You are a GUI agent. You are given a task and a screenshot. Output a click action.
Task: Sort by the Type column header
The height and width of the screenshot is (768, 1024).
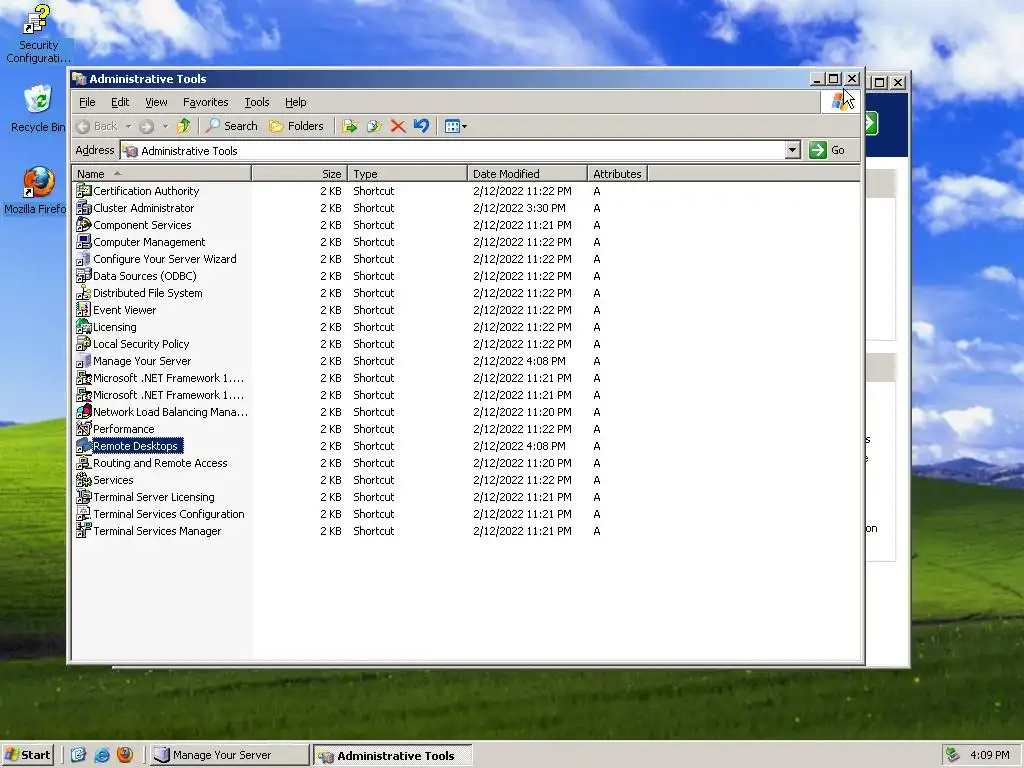(x=408, y=174)
